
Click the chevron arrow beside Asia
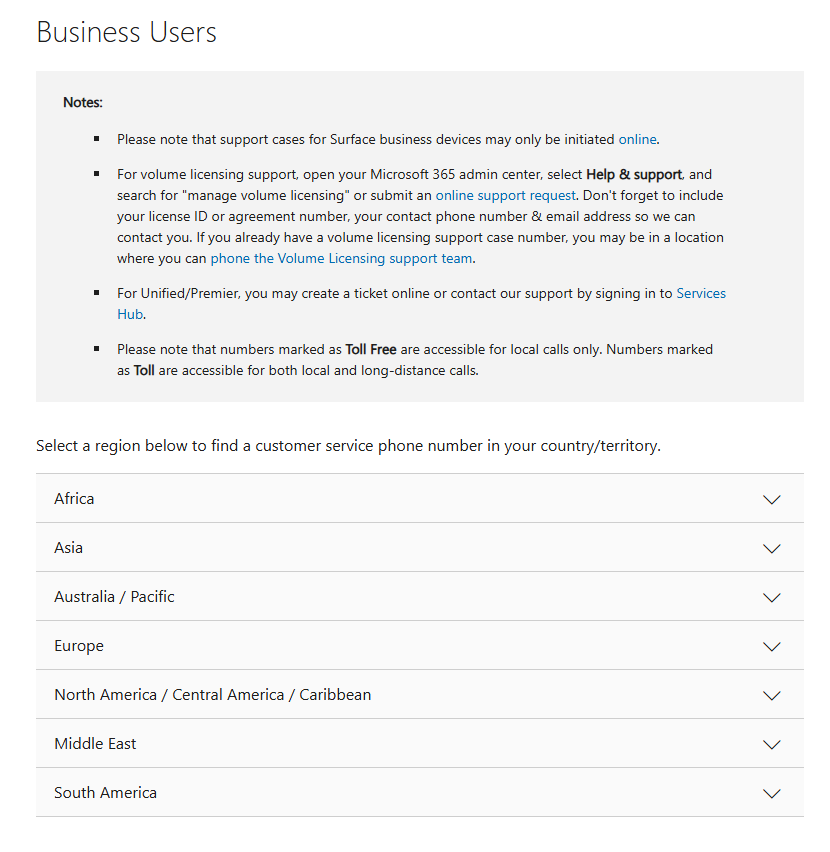coord(771,548)
